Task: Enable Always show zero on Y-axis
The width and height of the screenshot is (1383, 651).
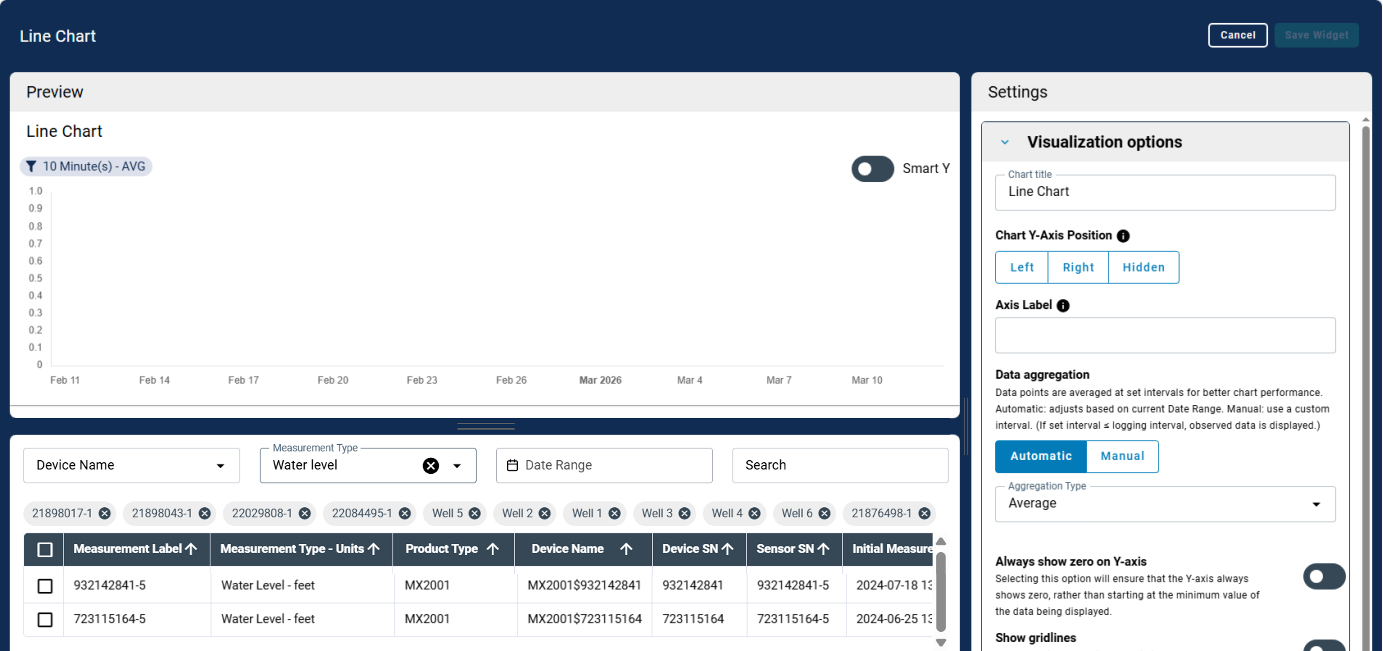Action: tap(1323, 576)
